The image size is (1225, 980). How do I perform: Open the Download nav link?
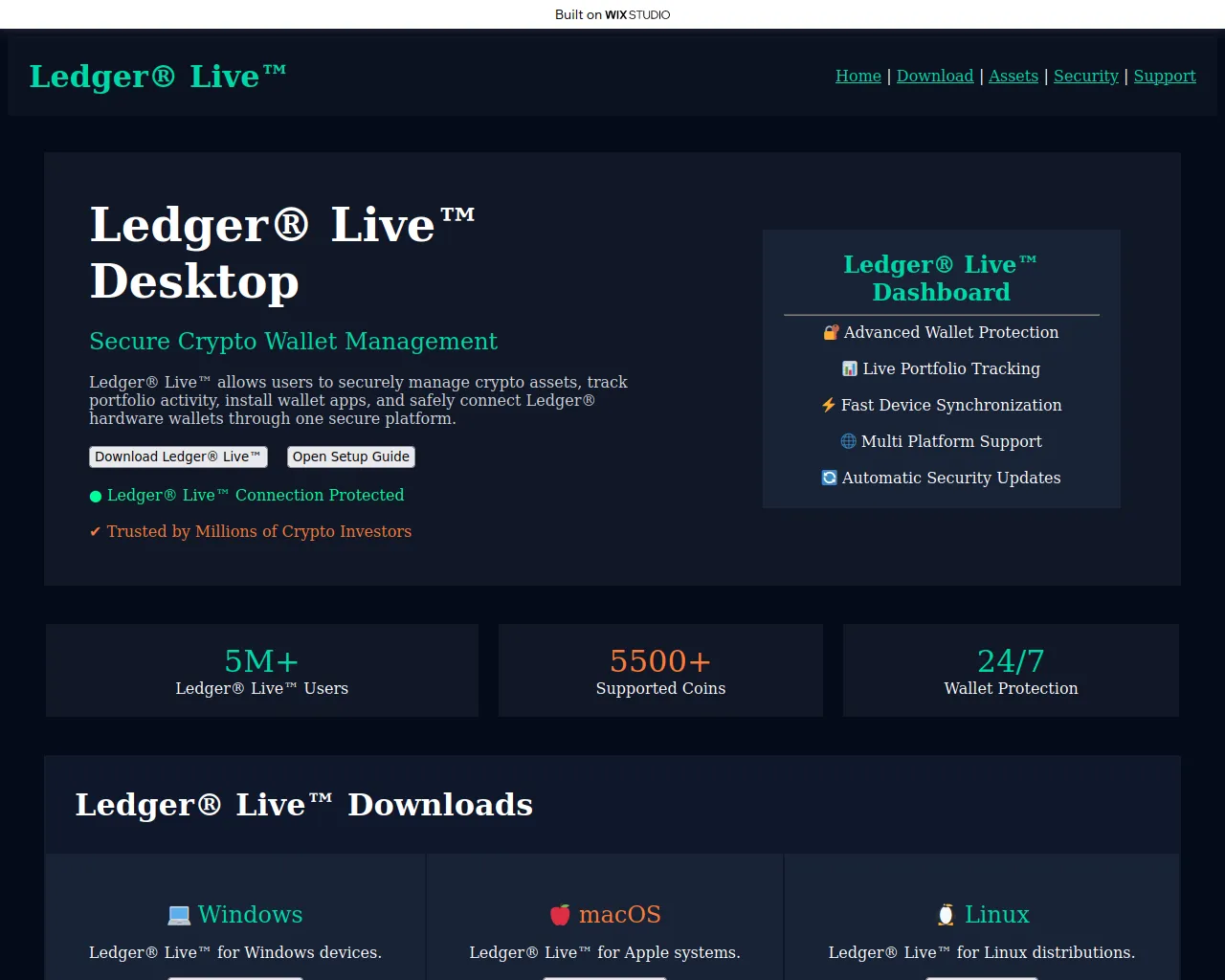[935, 76]
